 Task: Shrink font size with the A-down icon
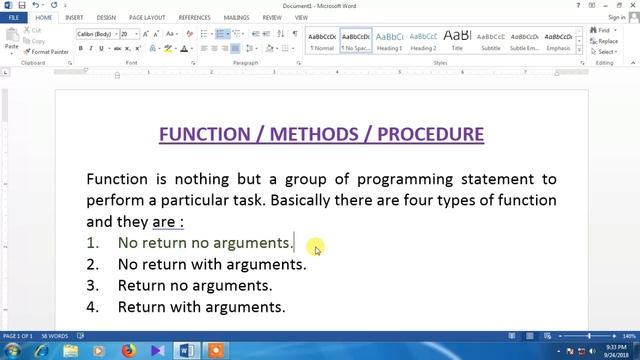[x=156, y=34]
